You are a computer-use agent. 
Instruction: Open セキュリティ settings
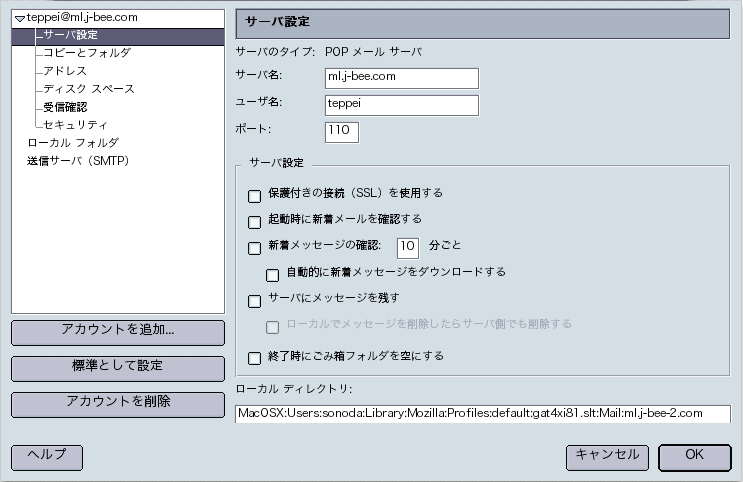click(75, 125)
